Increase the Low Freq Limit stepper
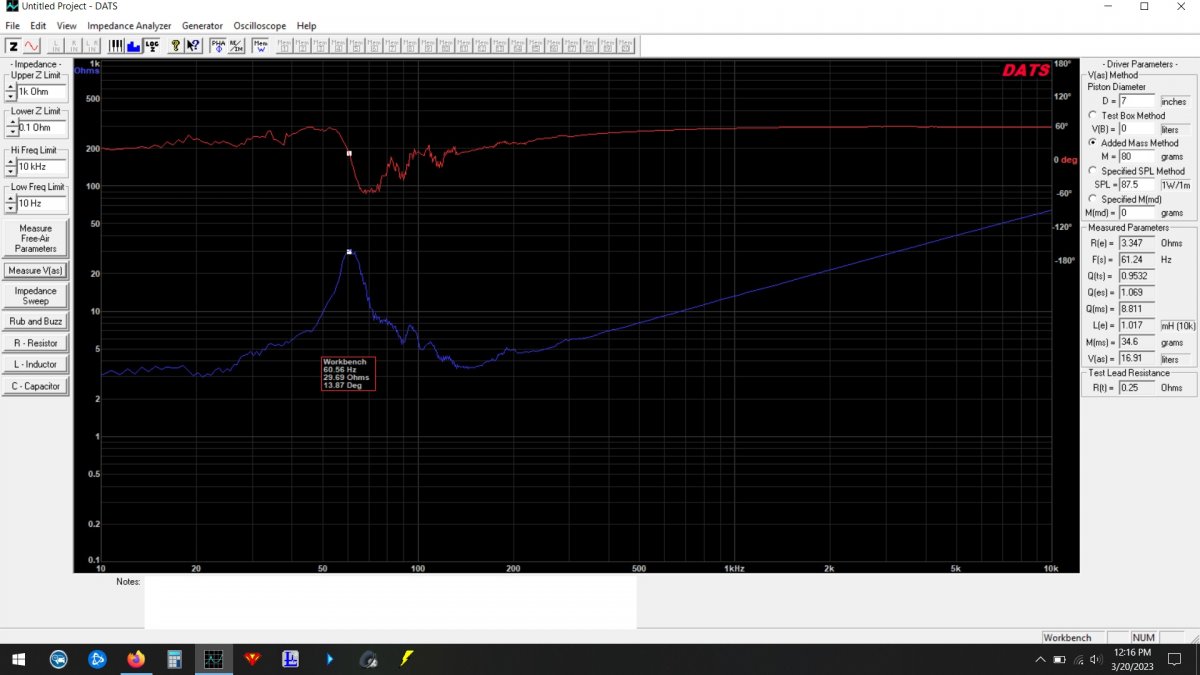 11,199
